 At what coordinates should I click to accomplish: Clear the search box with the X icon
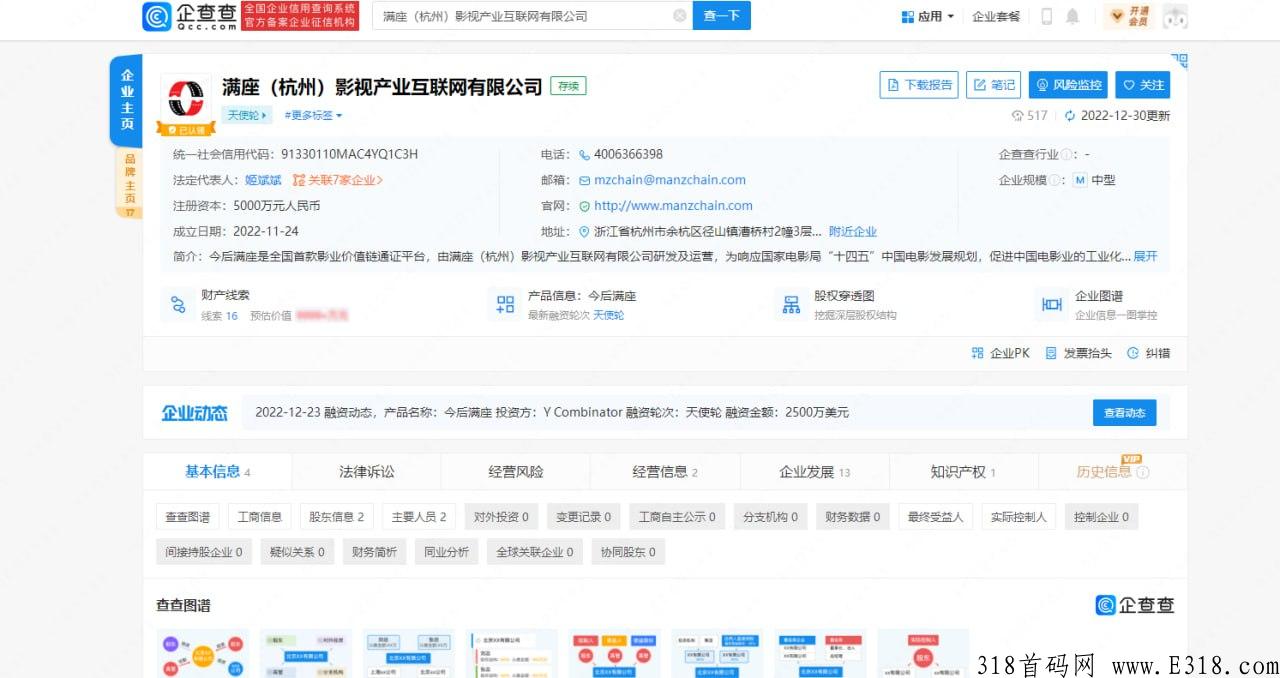point(680,16)
